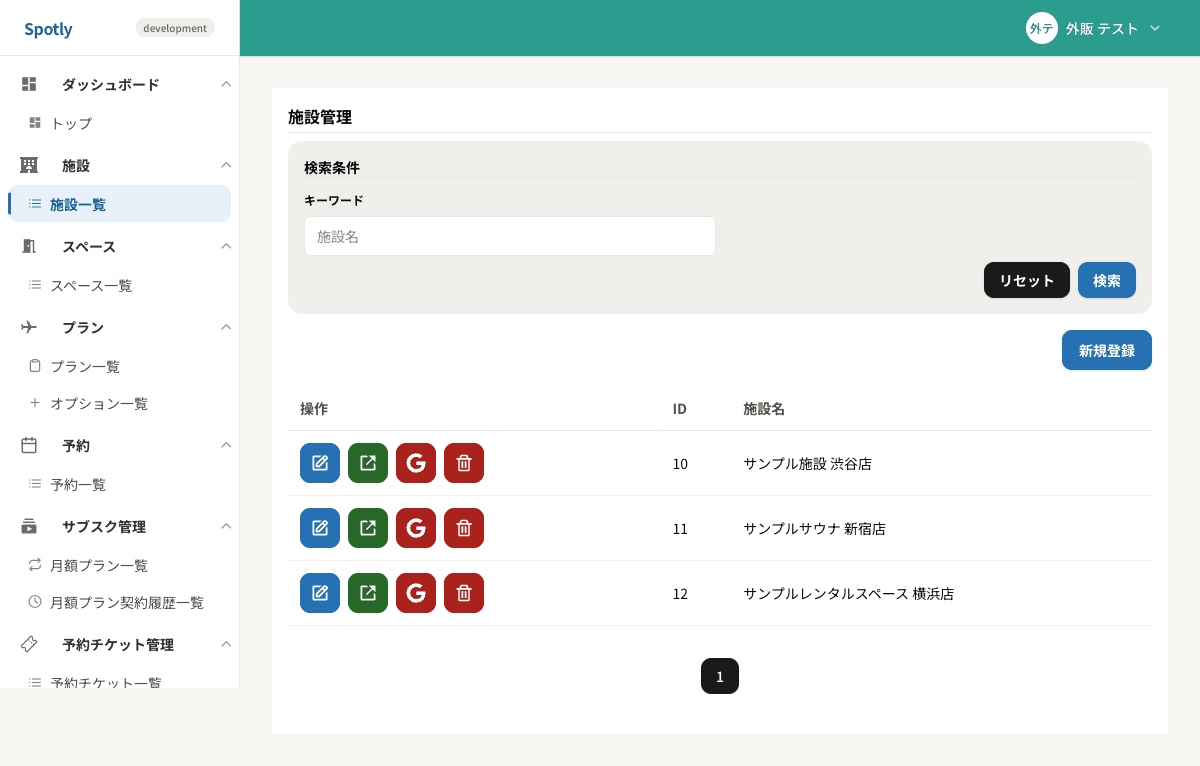Click the リセット button
Viewport: 1200px width, 766px height.
click(x=1027, y=280)
